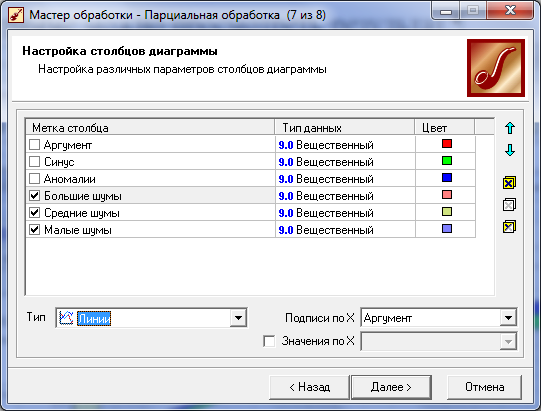The width and height of the screenshot is (541, 411).
Task: Enable the Синус column checkbox
Action: click(x=34, y=162)
